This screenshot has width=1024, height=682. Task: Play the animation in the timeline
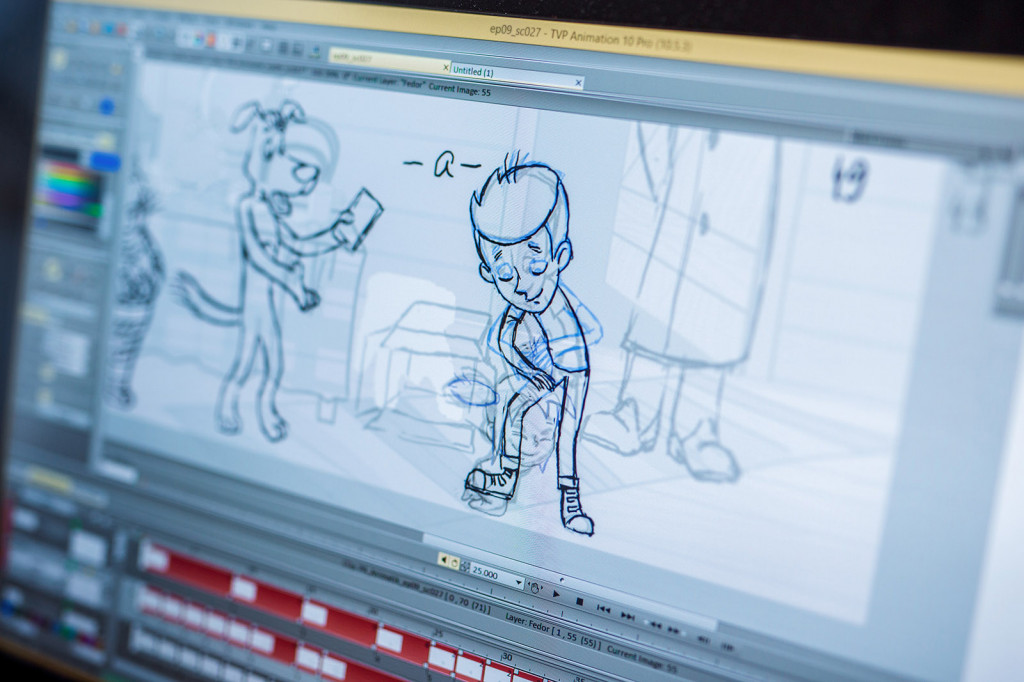pyautogui.click(x=556, y=594)
